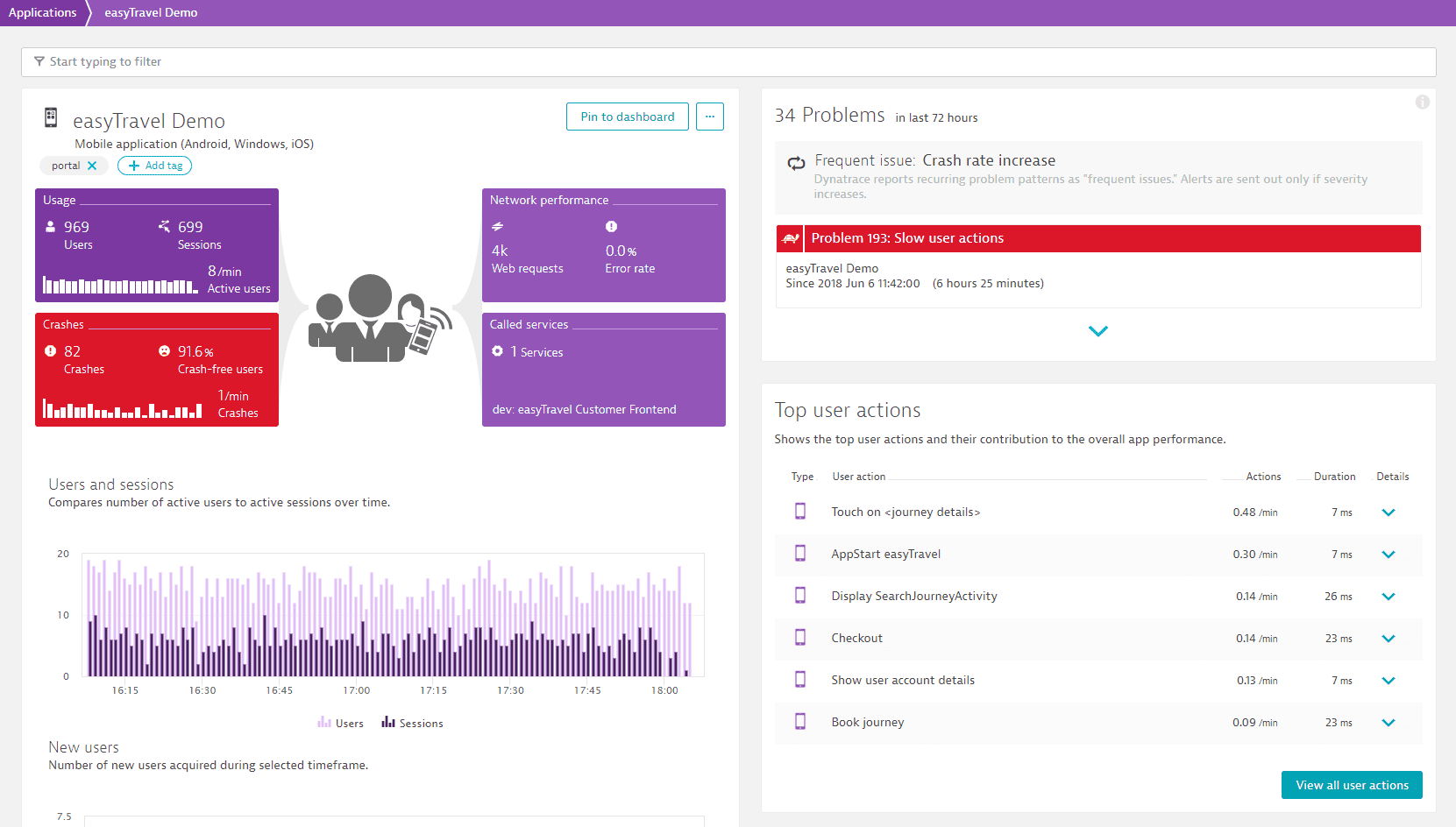Click the Users person icon in Usage tile

pos(50,226)
